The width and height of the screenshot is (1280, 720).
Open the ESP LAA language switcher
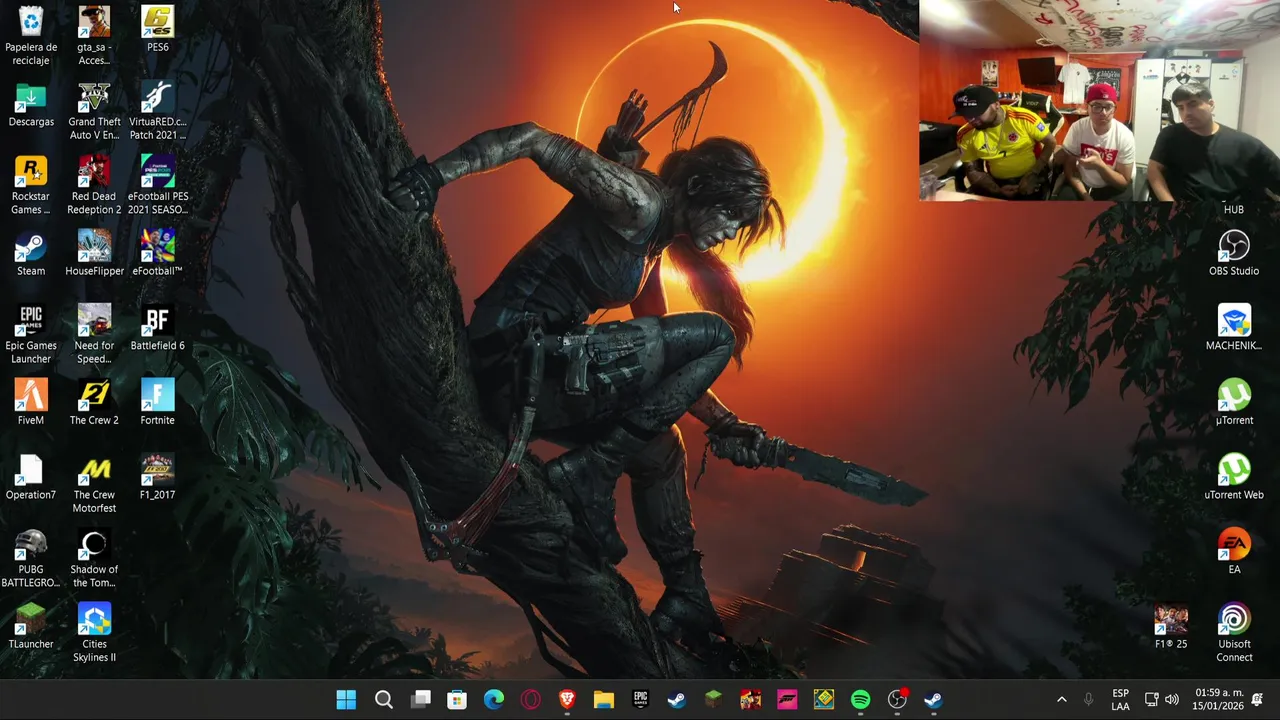point(1120,700)
